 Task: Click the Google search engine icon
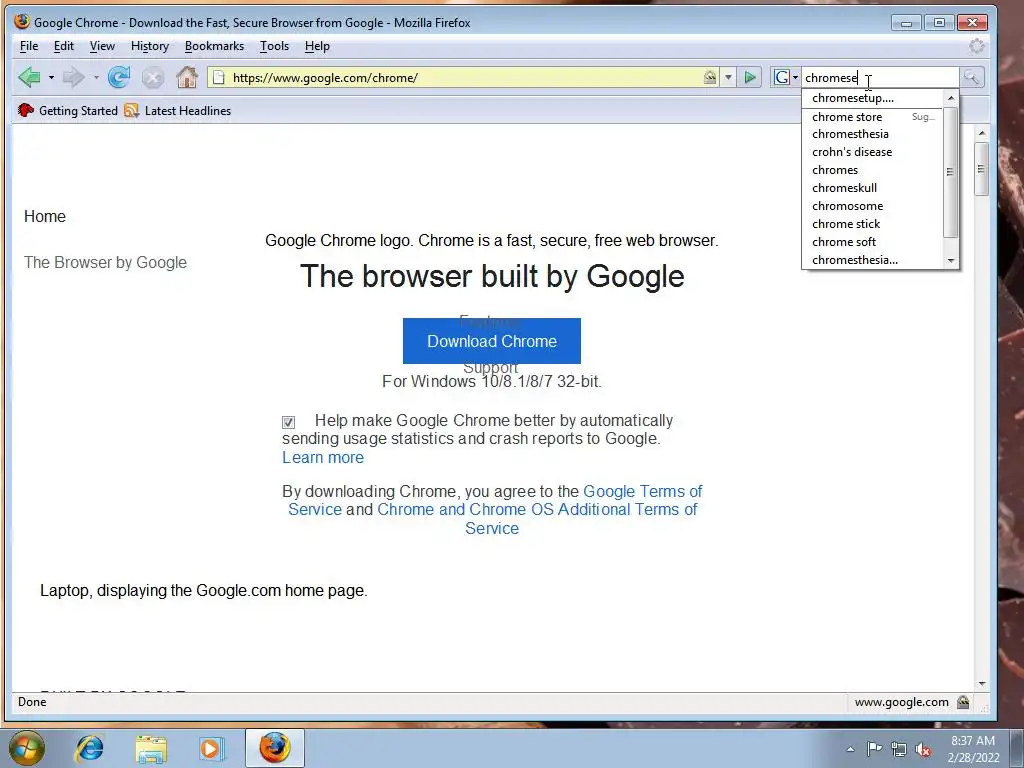pos(781,78)
